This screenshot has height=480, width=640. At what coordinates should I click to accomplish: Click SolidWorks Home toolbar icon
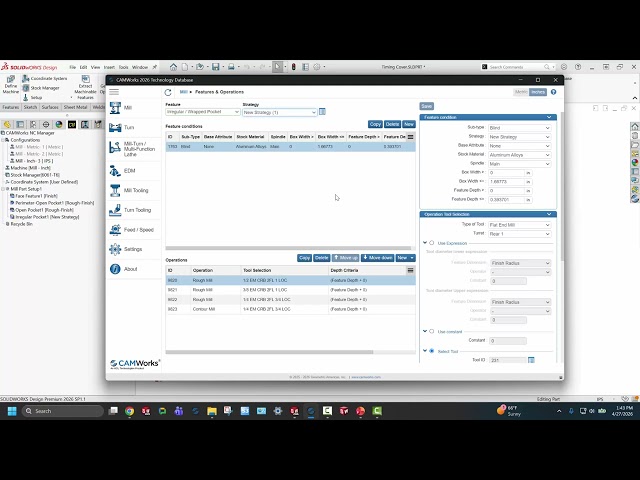[173, 67]
